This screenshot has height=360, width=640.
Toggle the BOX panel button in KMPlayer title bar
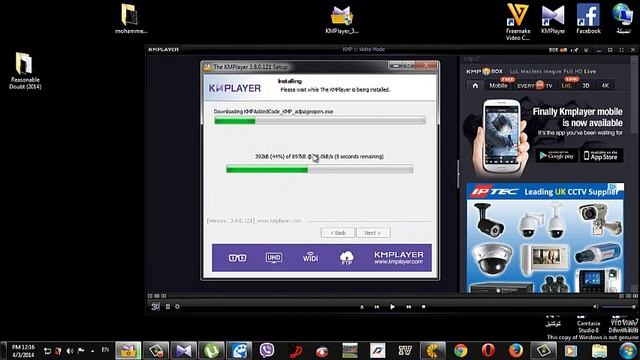tap(558, 50)
